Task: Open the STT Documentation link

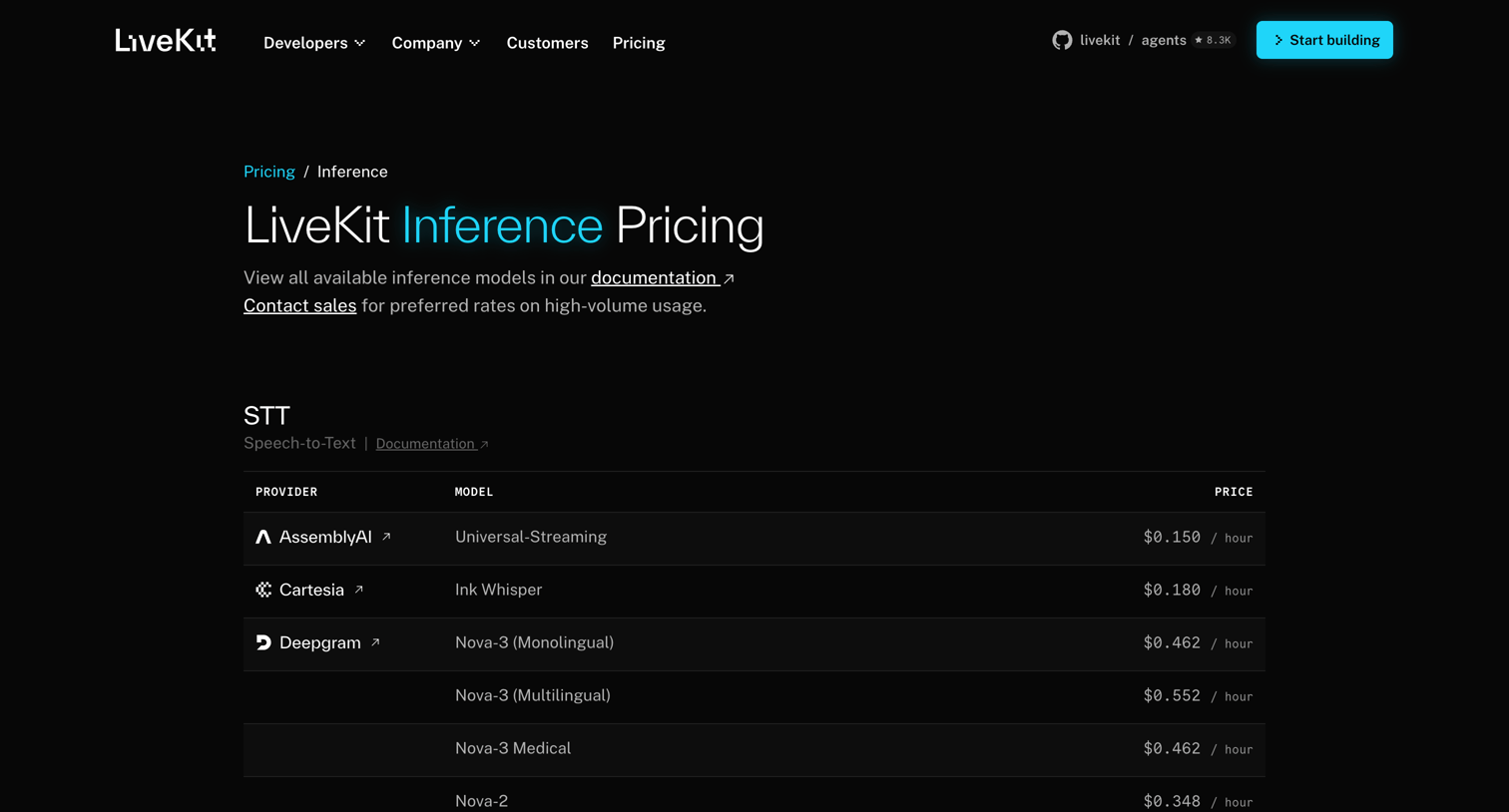Action: point(432,444)
